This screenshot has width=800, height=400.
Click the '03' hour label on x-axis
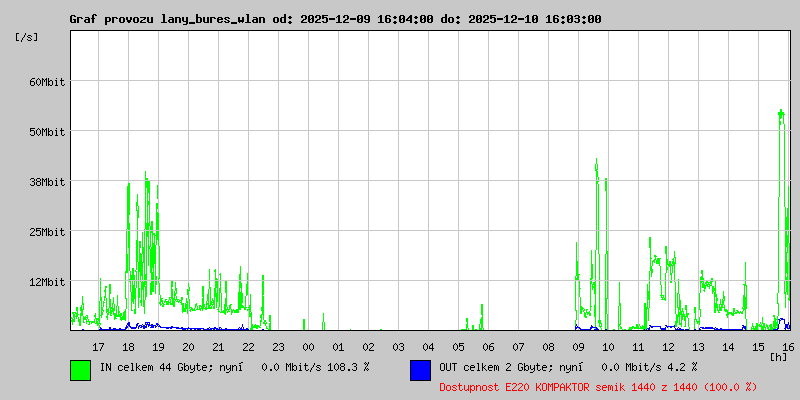(x=398, y=347)
